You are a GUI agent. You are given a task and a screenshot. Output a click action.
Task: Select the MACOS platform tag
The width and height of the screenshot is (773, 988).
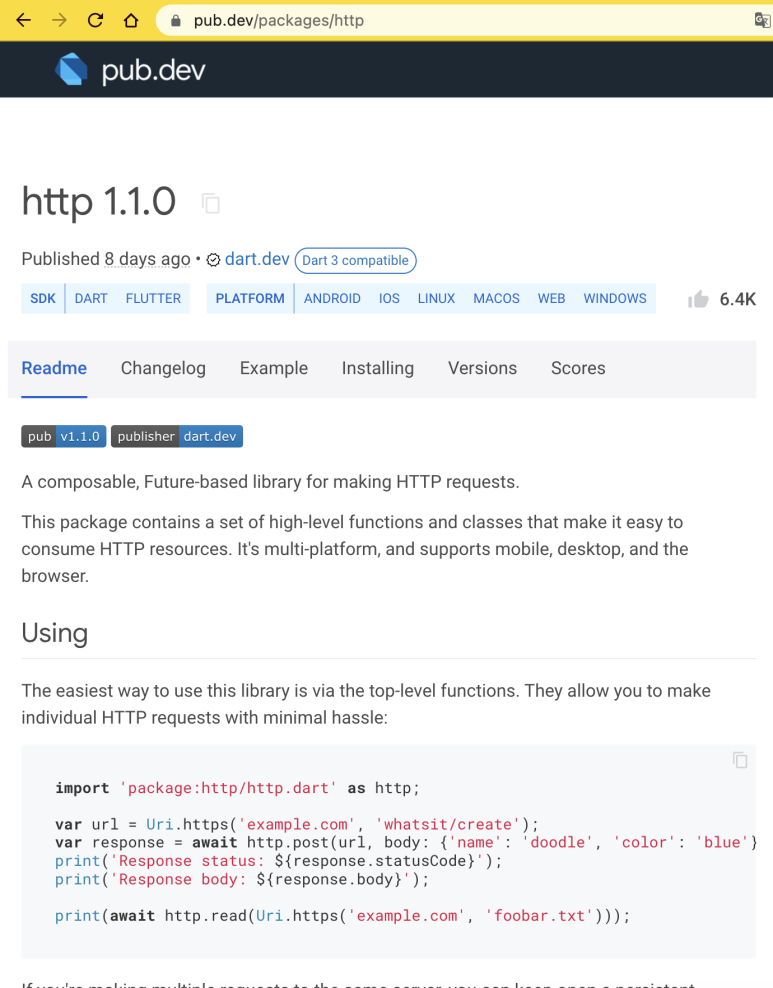click(x=496, y=299)
